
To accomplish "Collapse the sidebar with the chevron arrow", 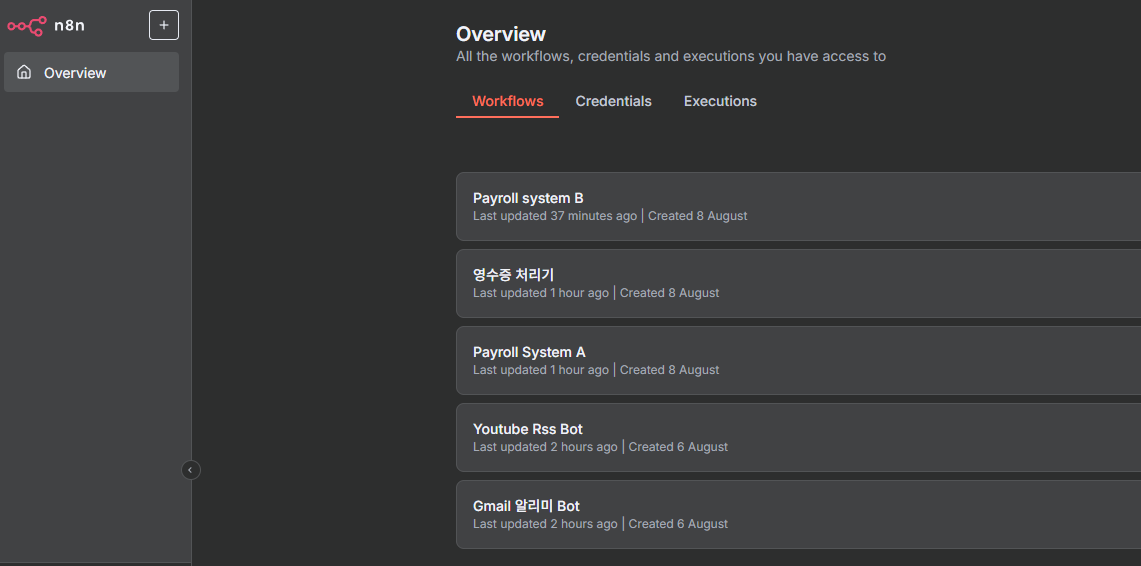I will click(191, 470).
